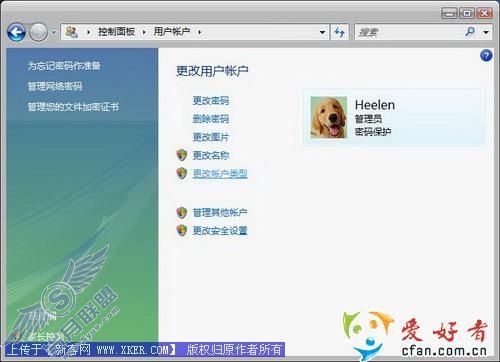Expand arrow after 用户帐户 breadcrumb
The height and width of the screenshot is (362, 500).
[199, 32]
